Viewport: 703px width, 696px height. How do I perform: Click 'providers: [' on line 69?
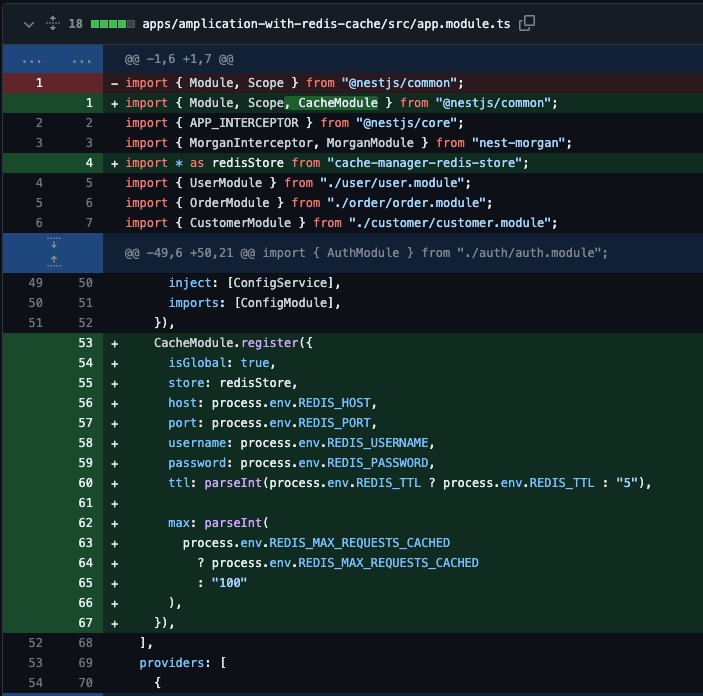coord(183,663)
